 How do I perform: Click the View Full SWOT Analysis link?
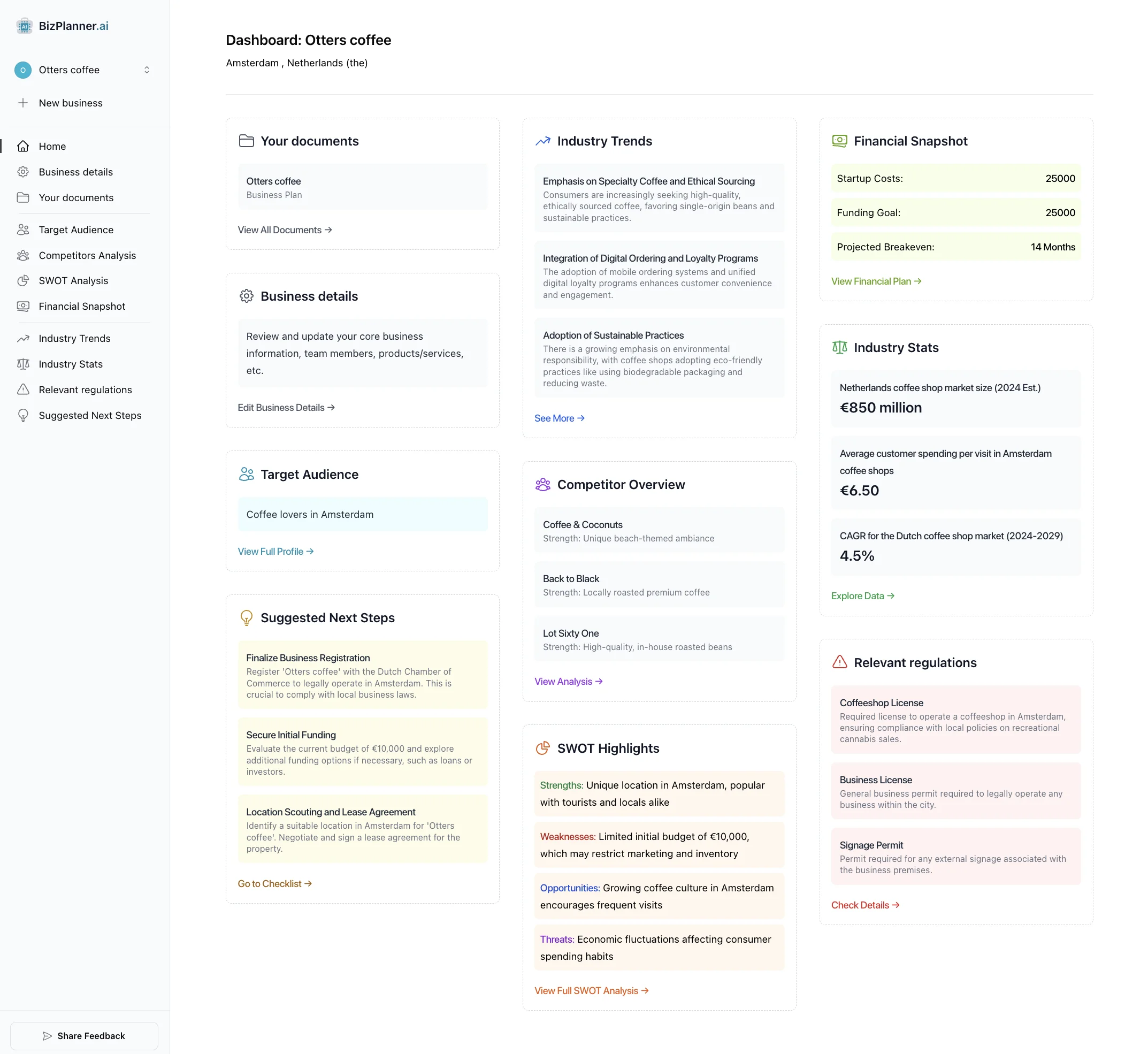pyautogui.click(x=591, y=991)
